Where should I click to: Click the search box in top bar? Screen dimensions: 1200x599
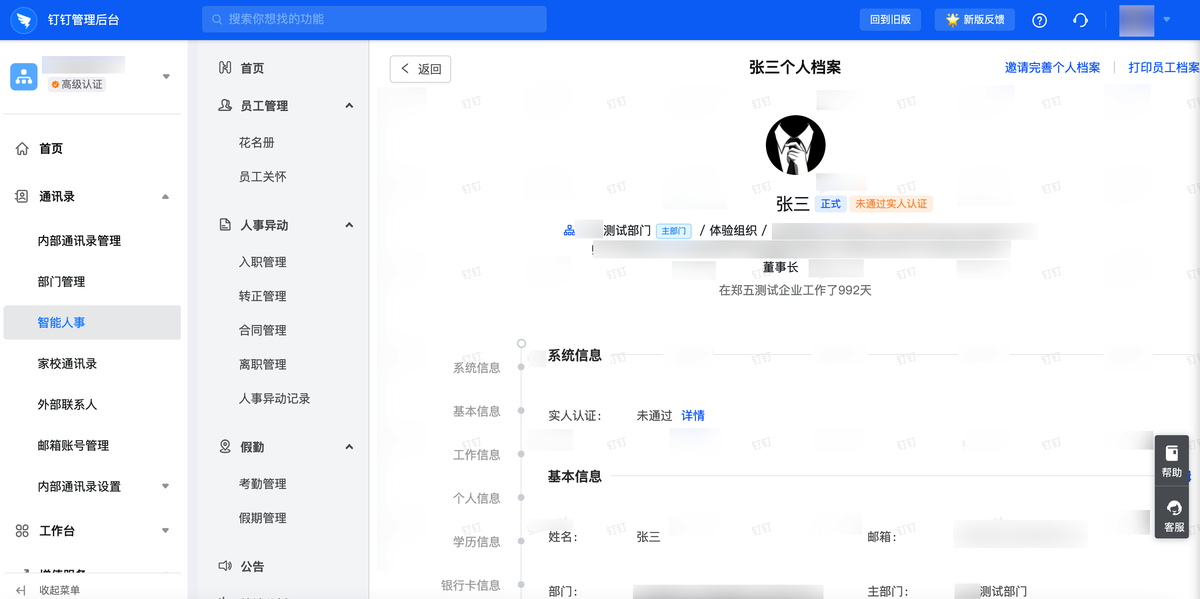pos(374,19)
